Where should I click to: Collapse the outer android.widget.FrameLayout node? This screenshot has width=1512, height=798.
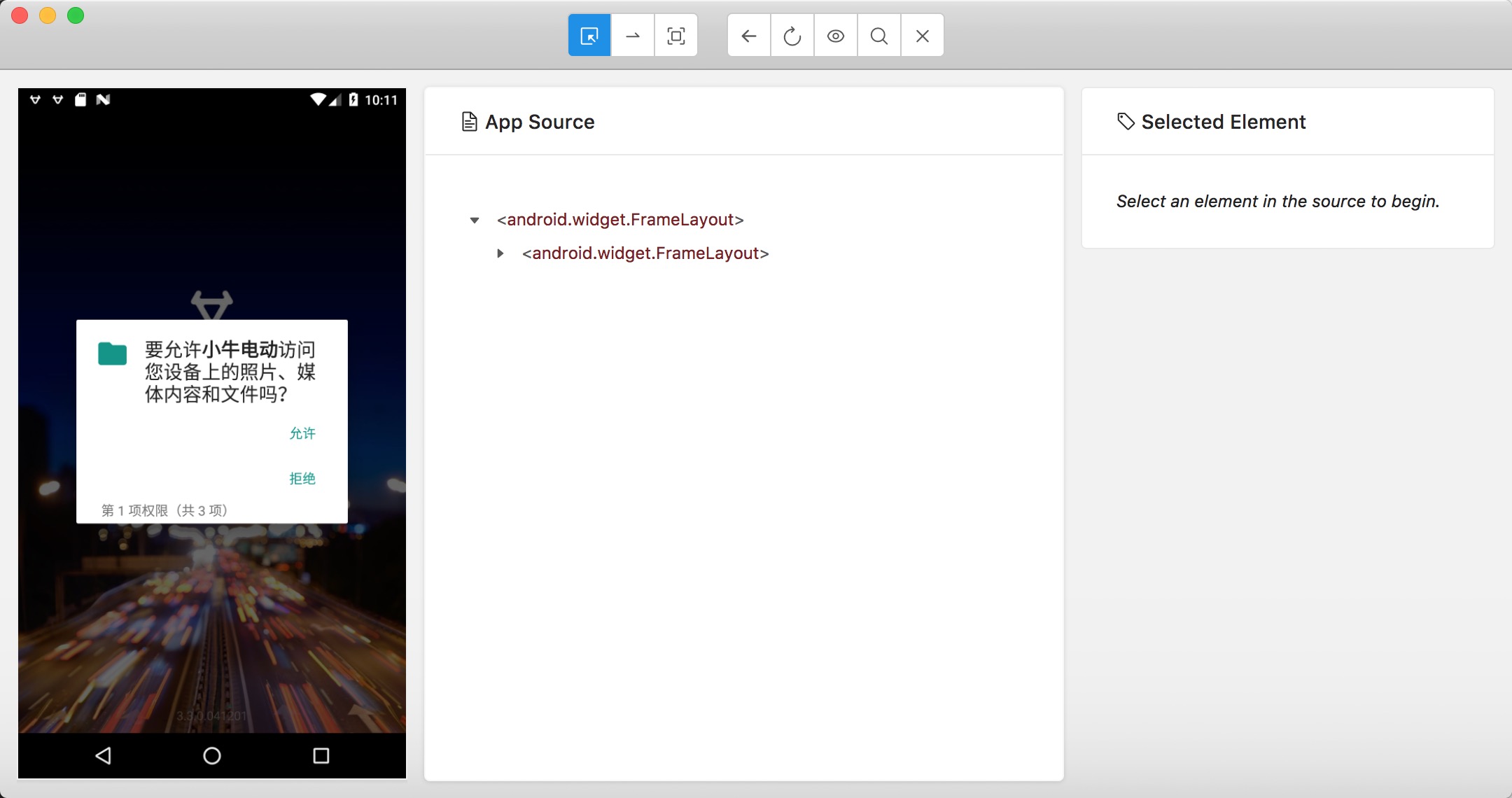(476, 220)
